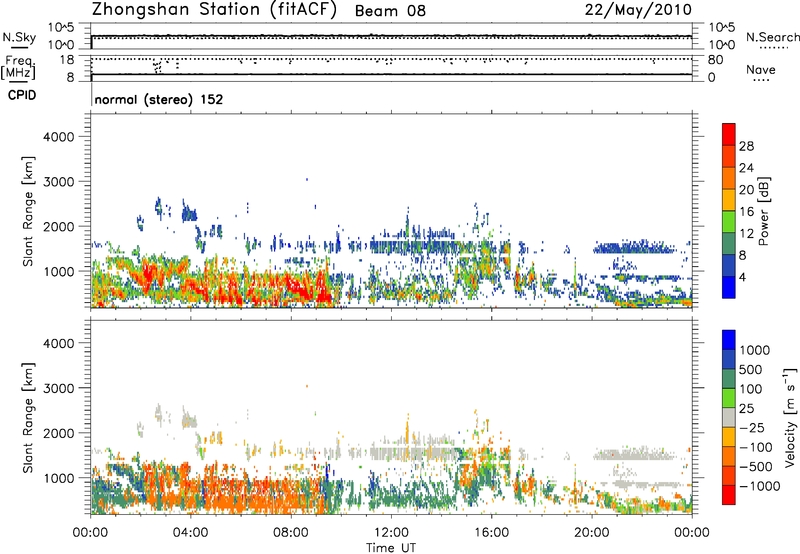Viewport: 800px width, 554px height.
Task: Click the "4" label on Power colorbar
Action: [x=743, y=277]
